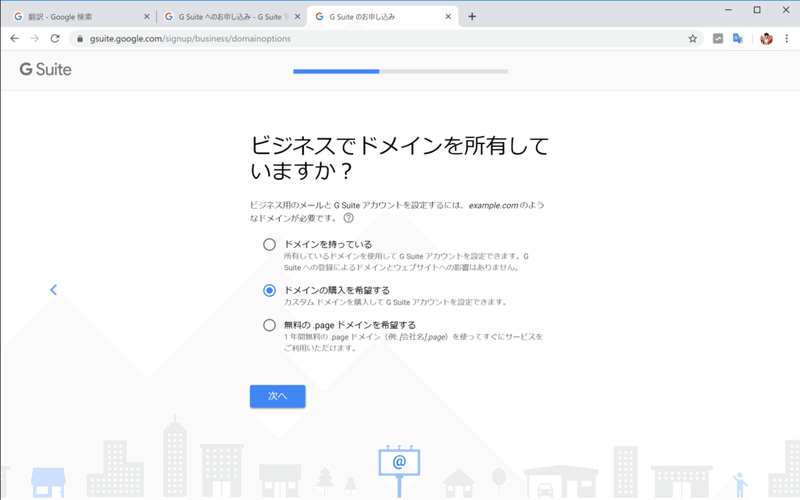Open the Chrome three-dot menu

coord(787,38)
